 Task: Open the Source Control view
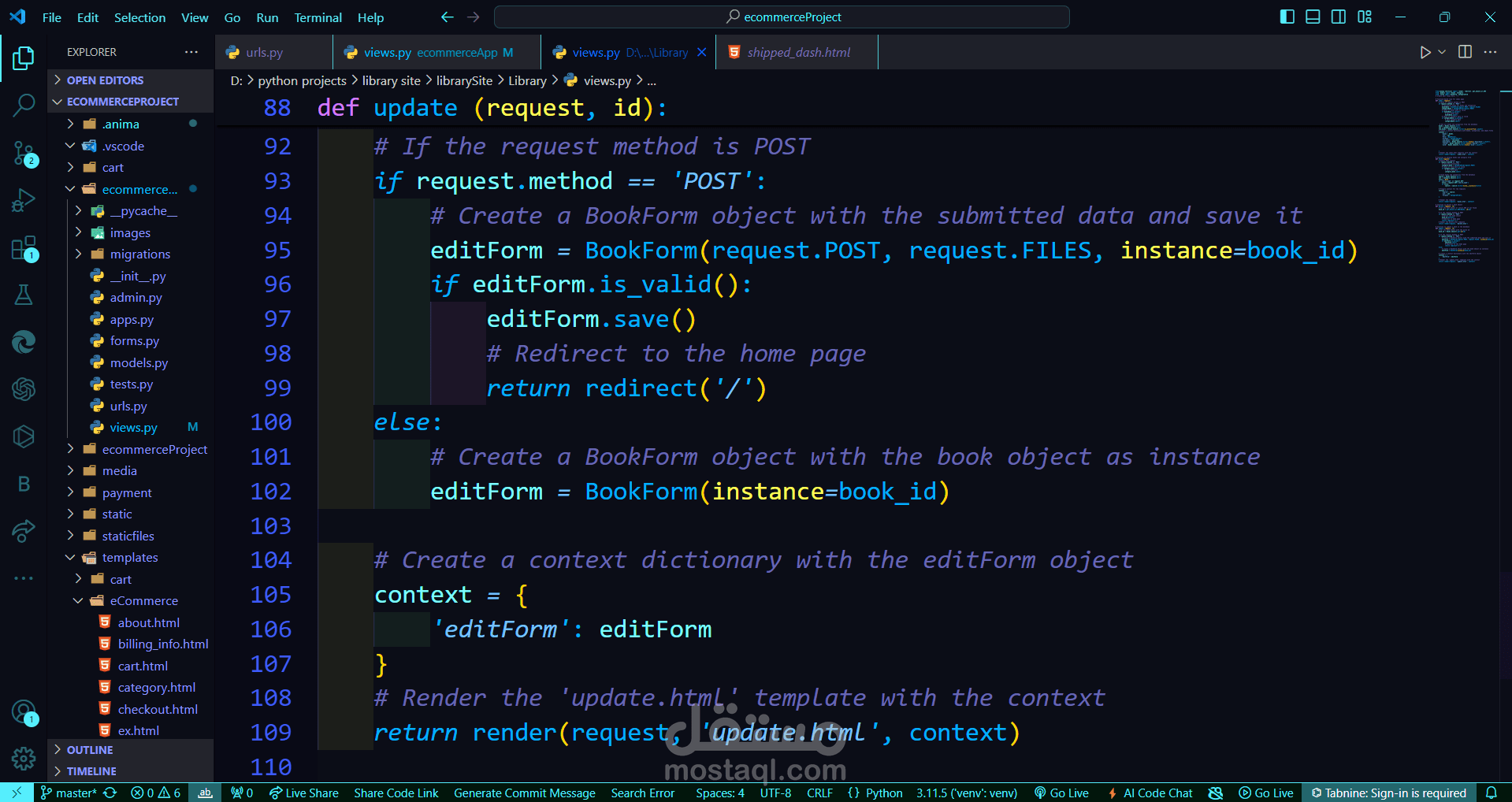click(24, 154)
